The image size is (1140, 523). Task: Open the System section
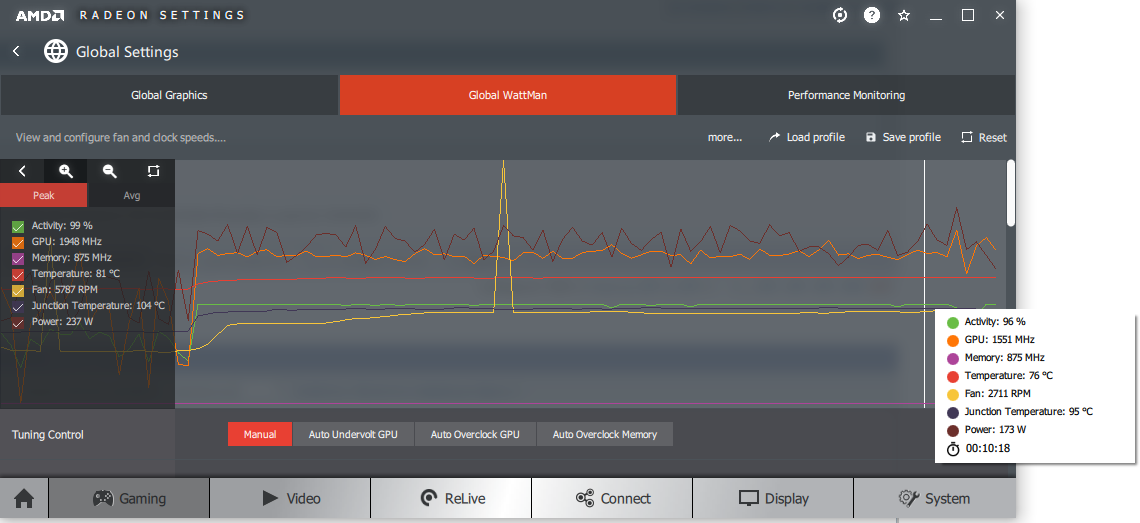coord(934,498)
